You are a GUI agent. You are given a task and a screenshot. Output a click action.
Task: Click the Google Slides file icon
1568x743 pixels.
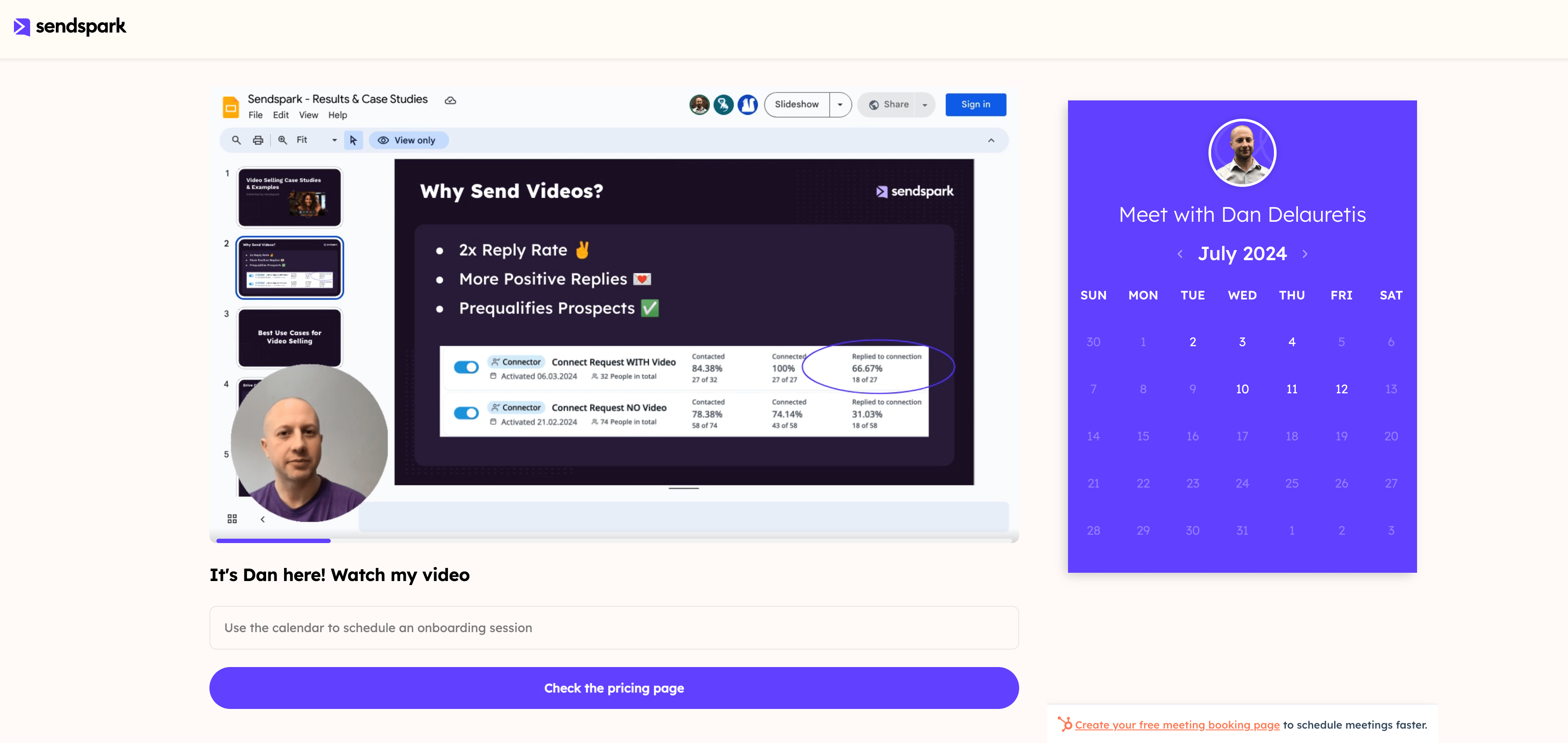(x=231, y=107)
